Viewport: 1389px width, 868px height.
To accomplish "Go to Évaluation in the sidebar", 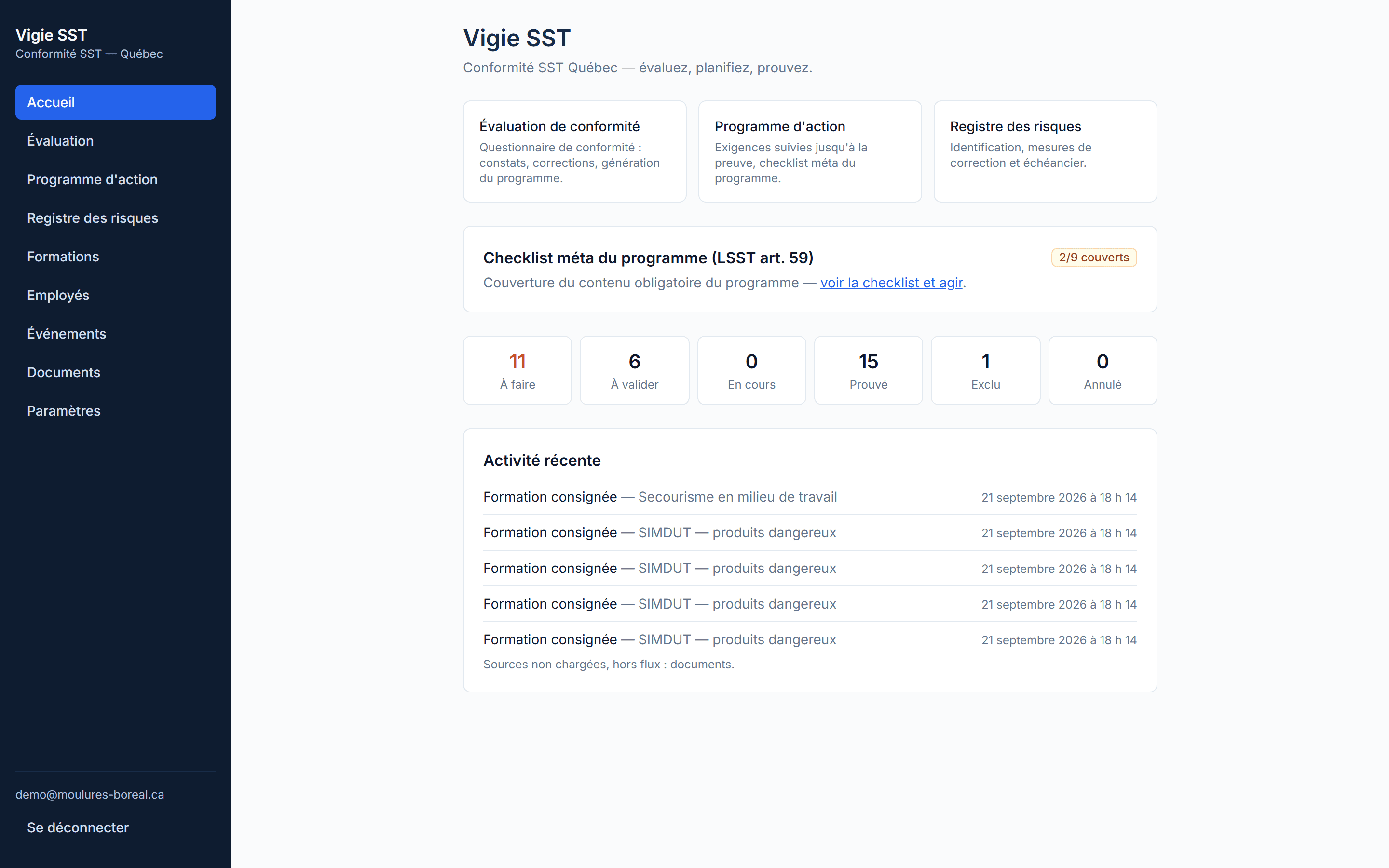I will click(x=115, y=141).
